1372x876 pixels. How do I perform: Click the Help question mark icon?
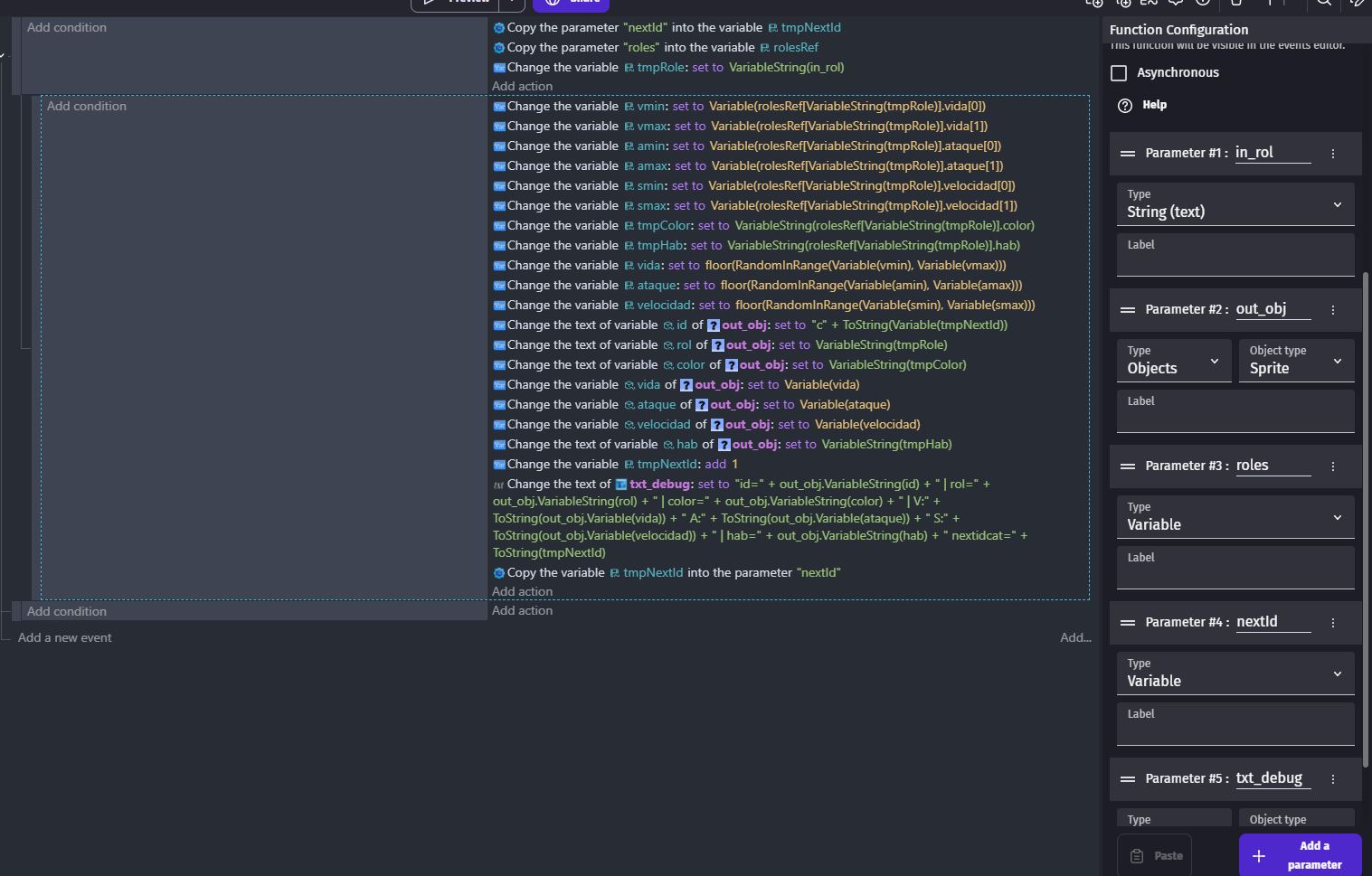pyautogui.click(x=1124, y=105)
